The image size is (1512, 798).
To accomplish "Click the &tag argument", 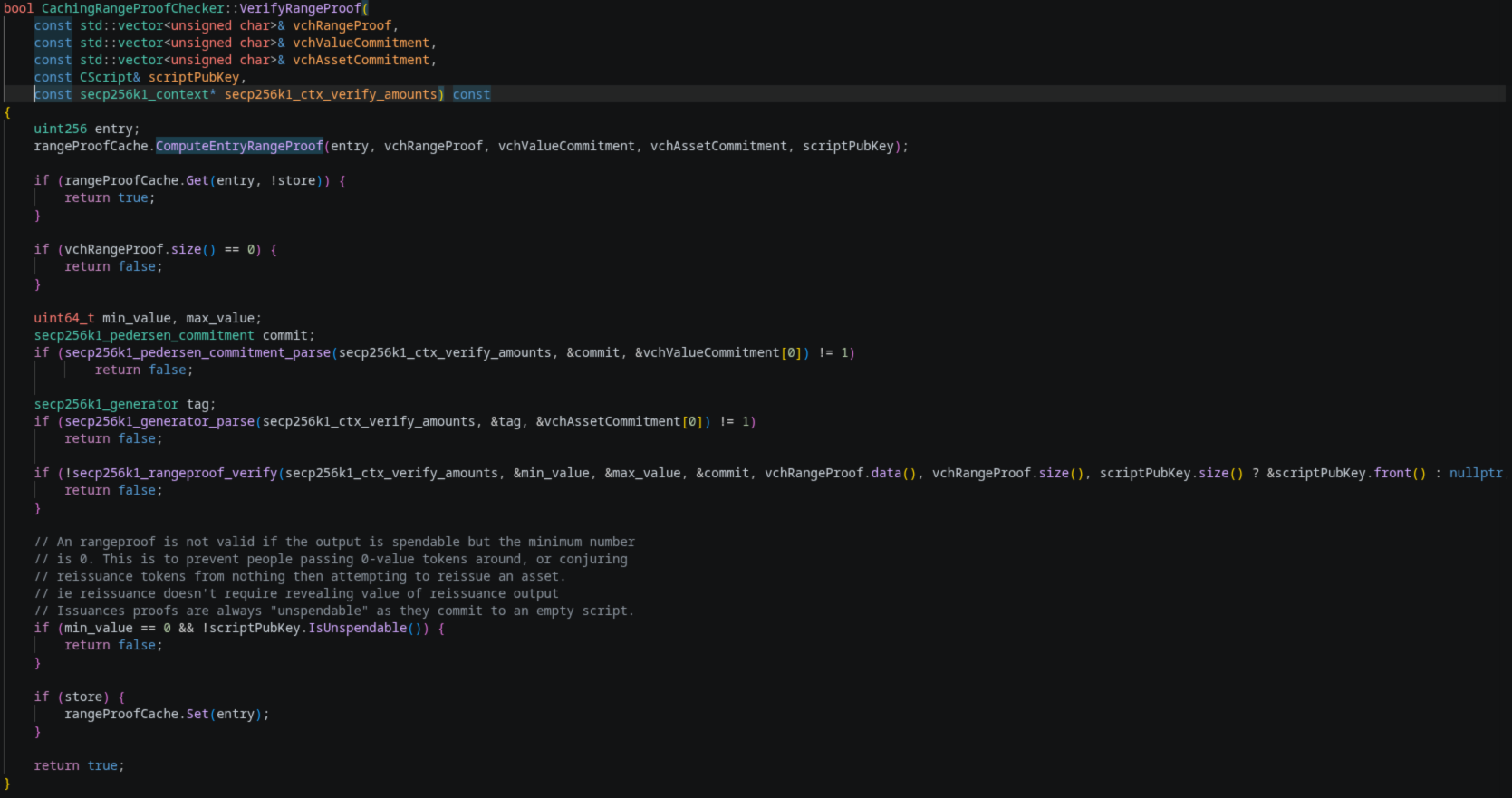I will click(x=506, y=421).
